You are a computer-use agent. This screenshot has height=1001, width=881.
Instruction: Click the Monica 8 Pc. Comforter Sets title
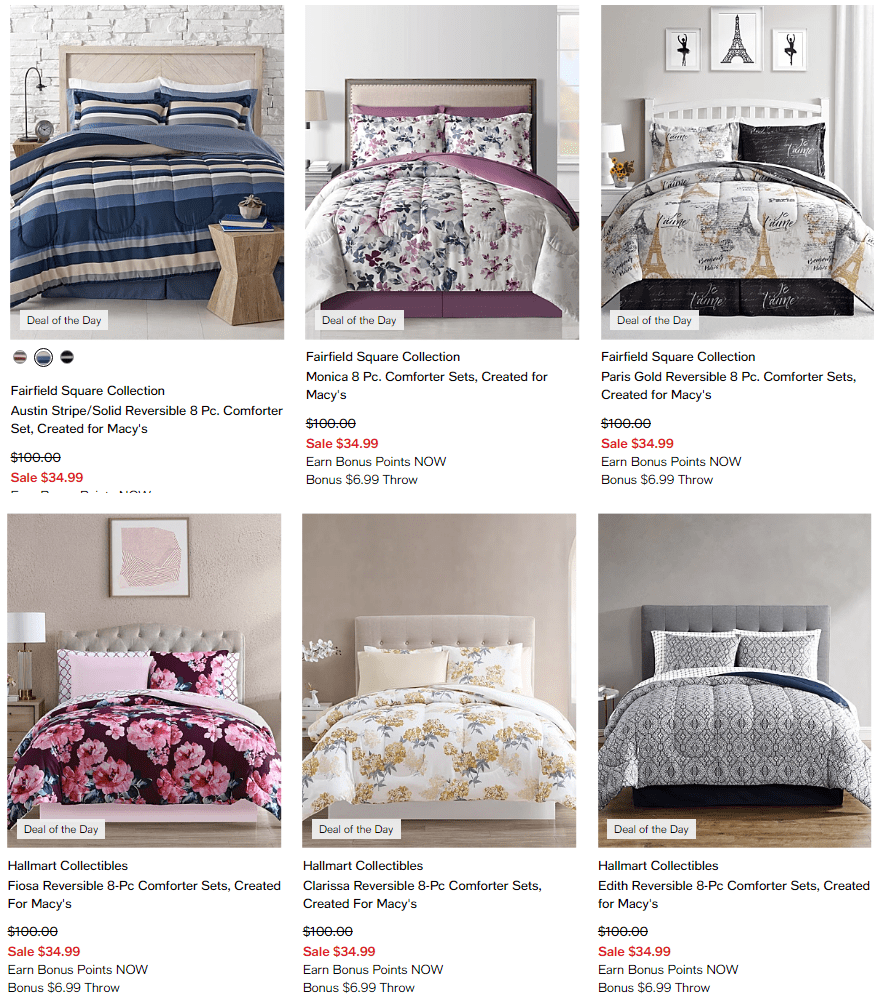tap(426, 386)
